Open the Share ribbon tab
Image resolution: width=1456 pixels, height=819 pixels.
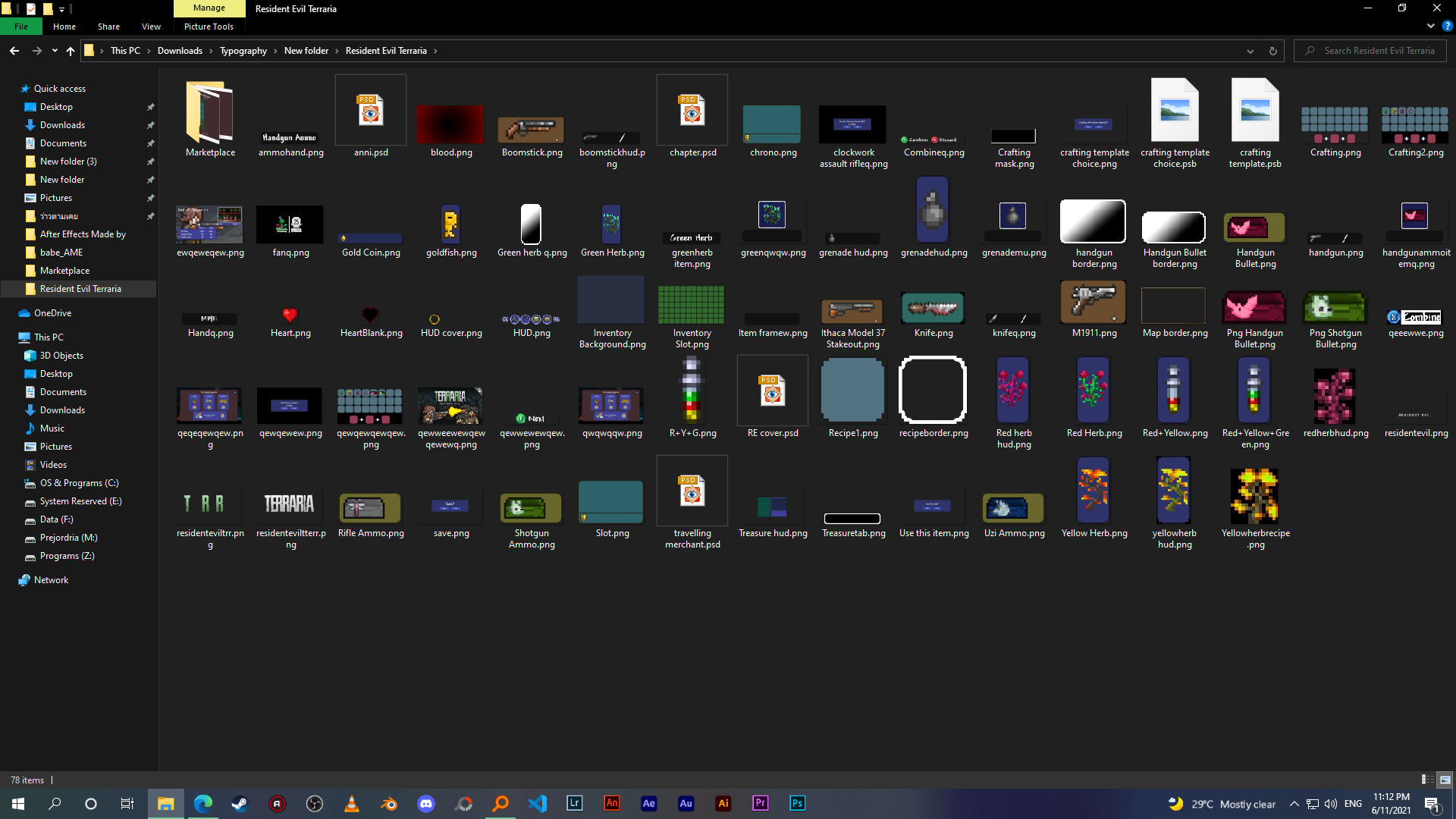pos(108,27)
